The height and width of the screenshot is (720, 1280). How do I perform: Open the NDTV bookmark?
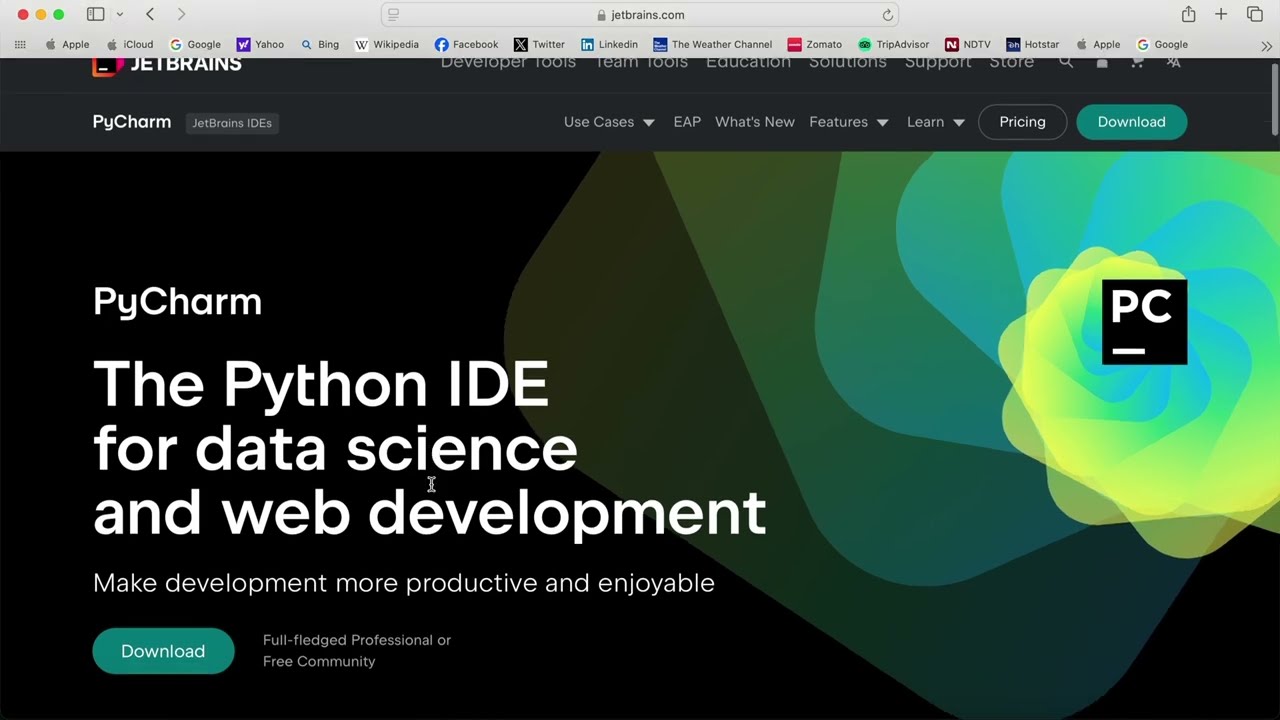967,44
